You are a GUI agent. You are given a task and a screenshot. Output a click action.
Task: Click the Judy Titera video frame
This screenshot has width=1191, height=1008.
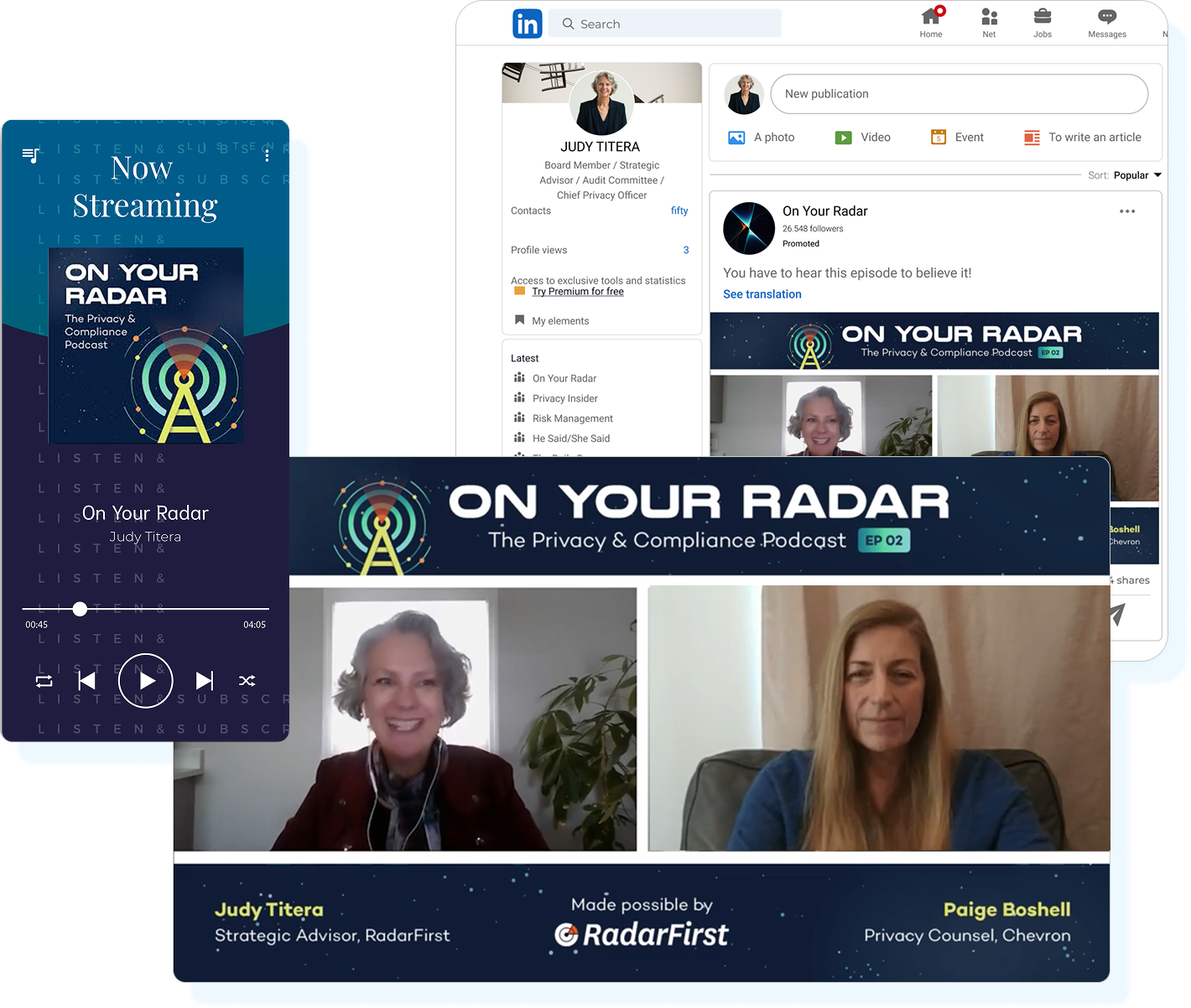405,719
